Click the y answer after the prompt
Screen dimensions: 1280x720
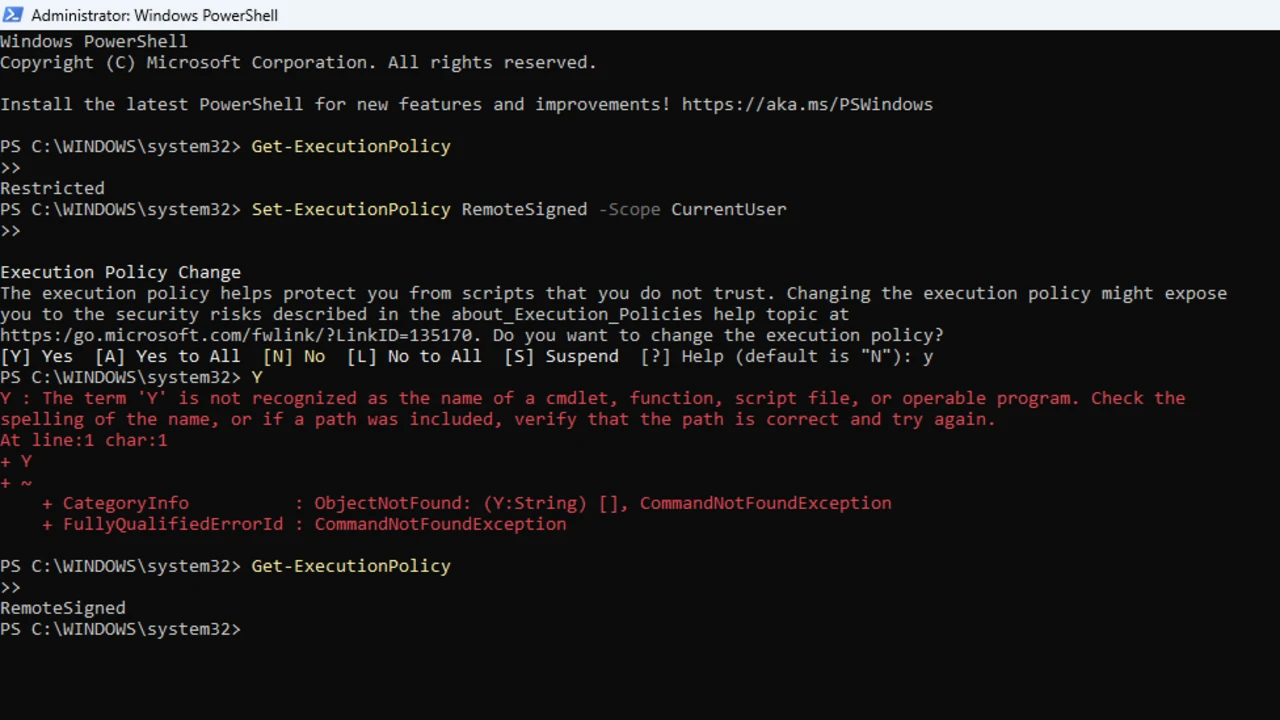(x=930, y=356)
